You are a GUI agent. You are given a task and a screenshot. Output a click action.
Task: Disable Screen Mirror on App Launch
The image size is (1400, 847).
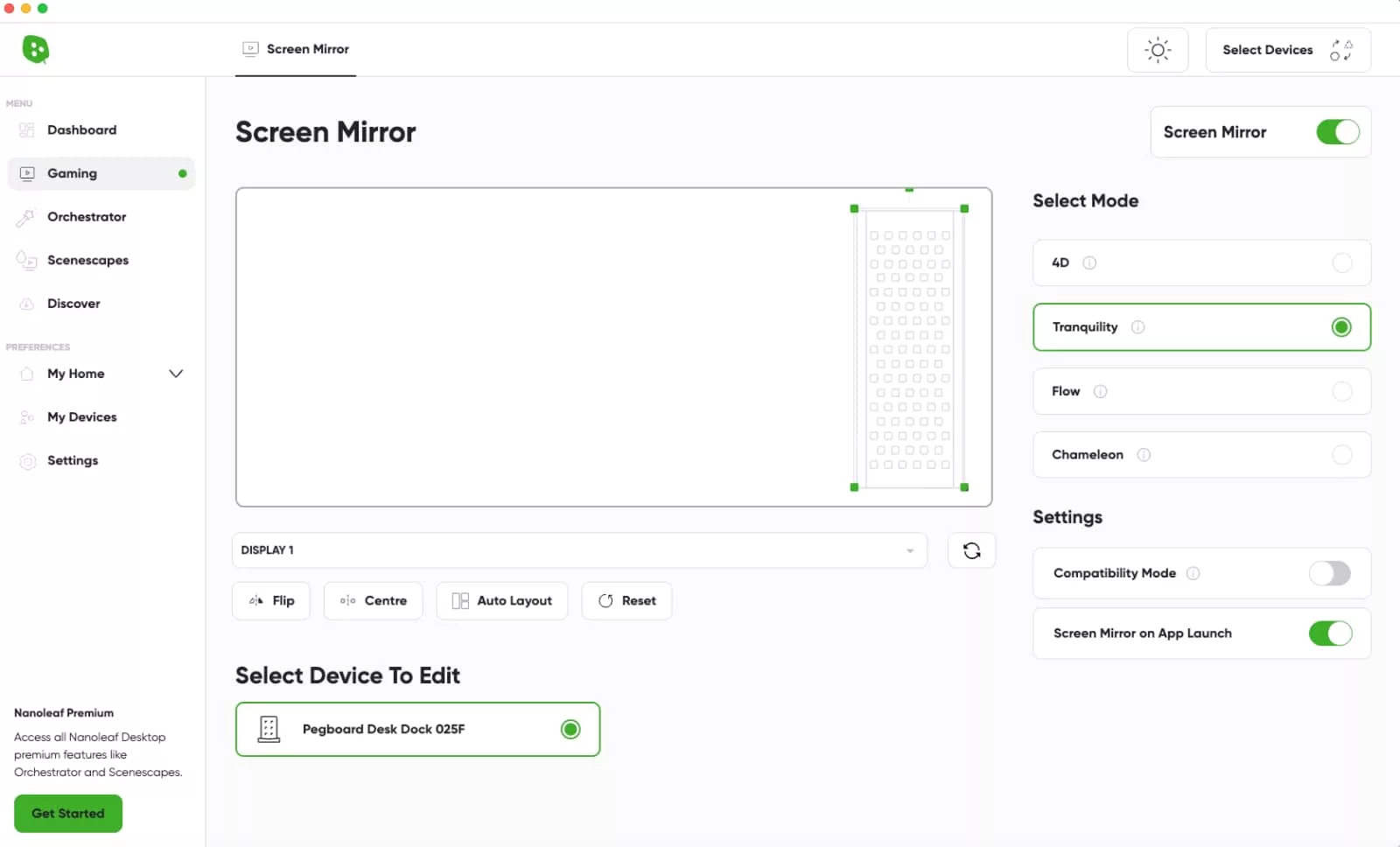coord(1329,633)
